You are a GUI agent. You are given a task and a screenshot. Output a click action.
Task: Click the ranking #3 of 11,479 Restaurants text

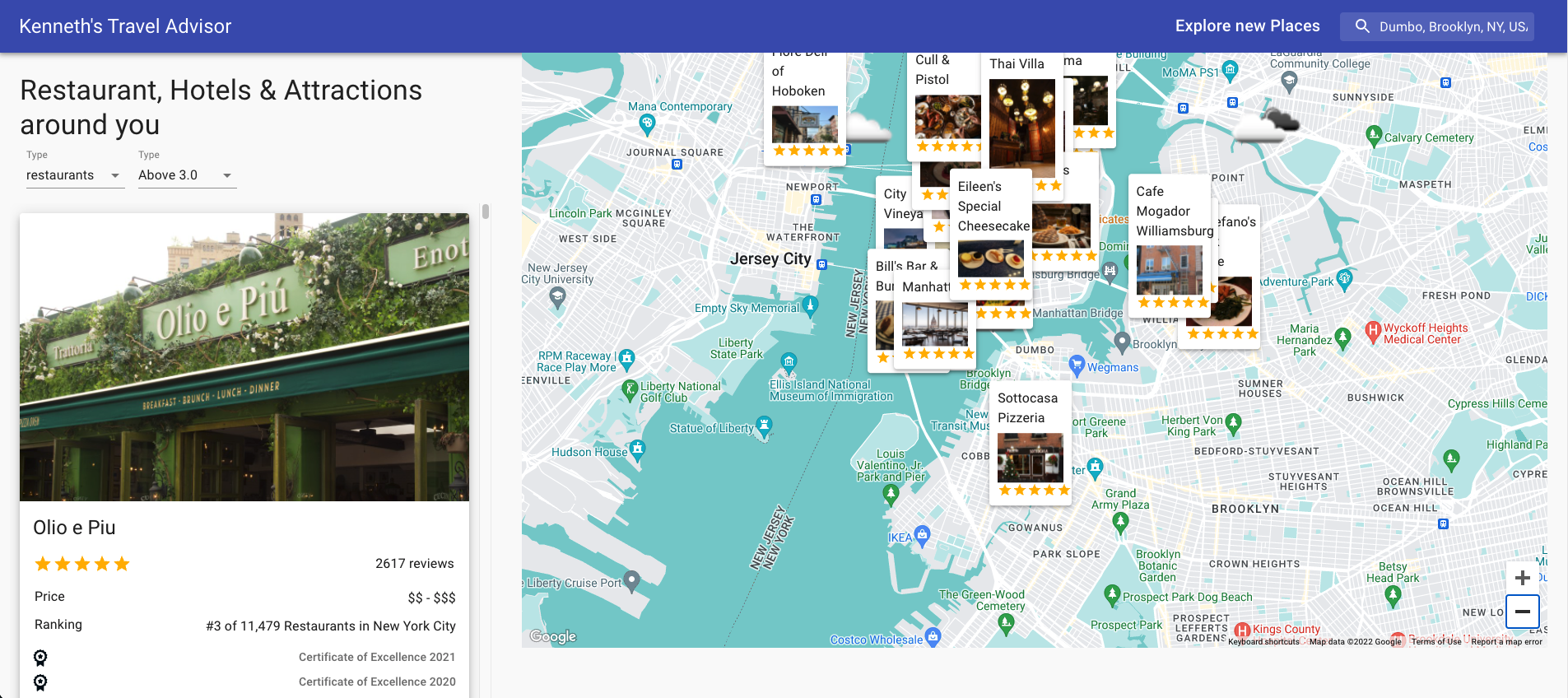point(331,626)
